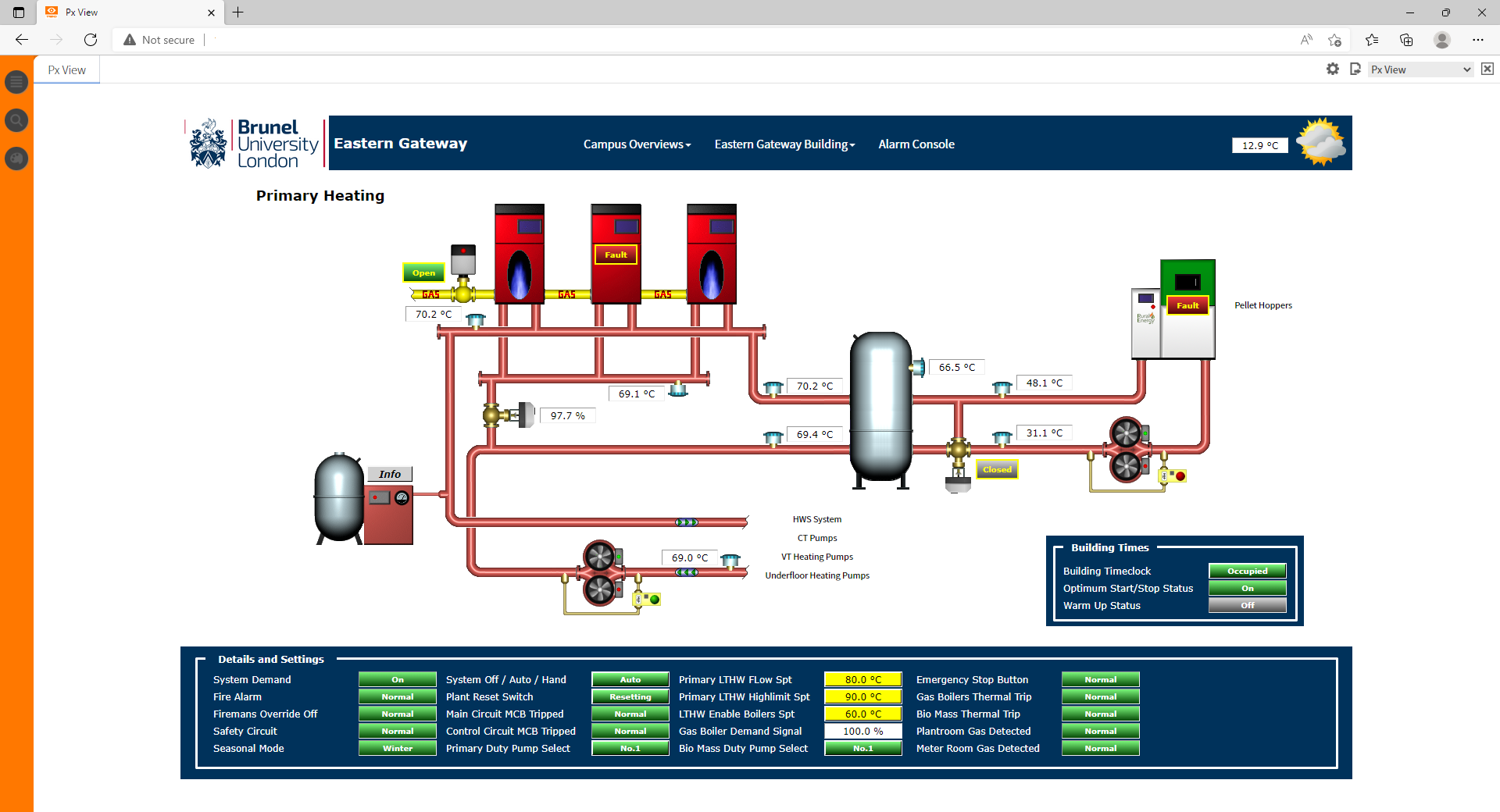The height and width of the screenshot is (812, 1500).
Task: Toggle the Seasonal Mode Winter setting
Action: coord(397,748)
